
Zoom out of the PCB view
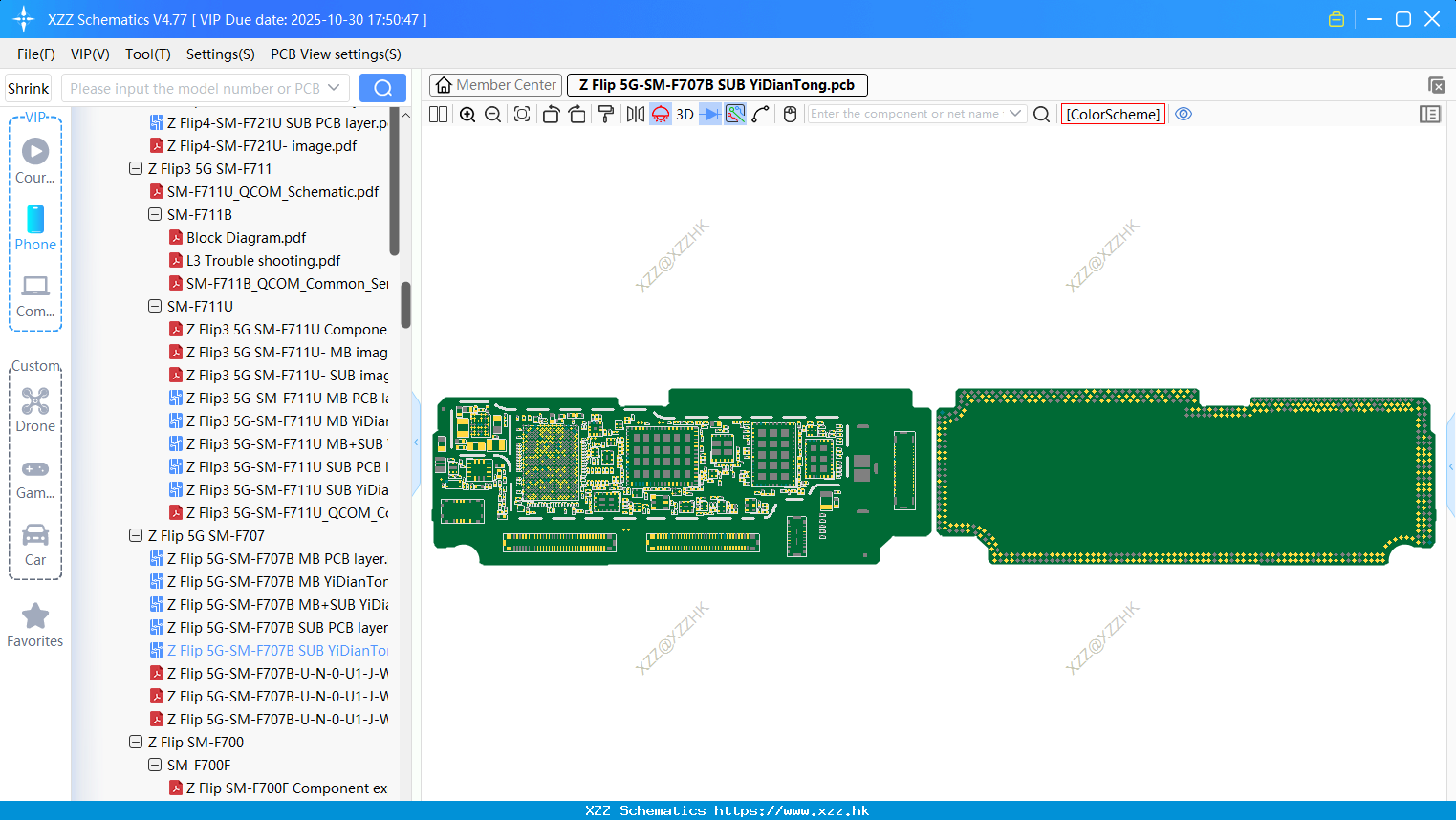491,114
